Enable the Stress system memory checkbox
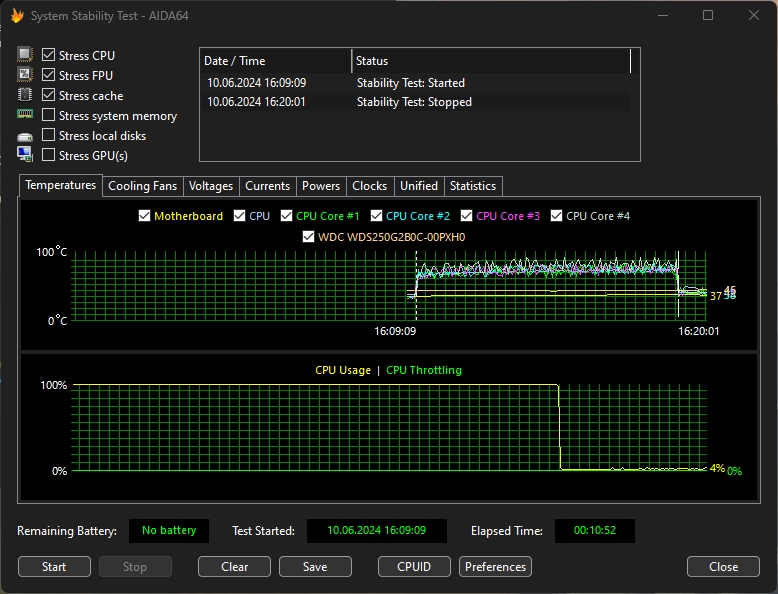778x594 pixels. [48, 115]
